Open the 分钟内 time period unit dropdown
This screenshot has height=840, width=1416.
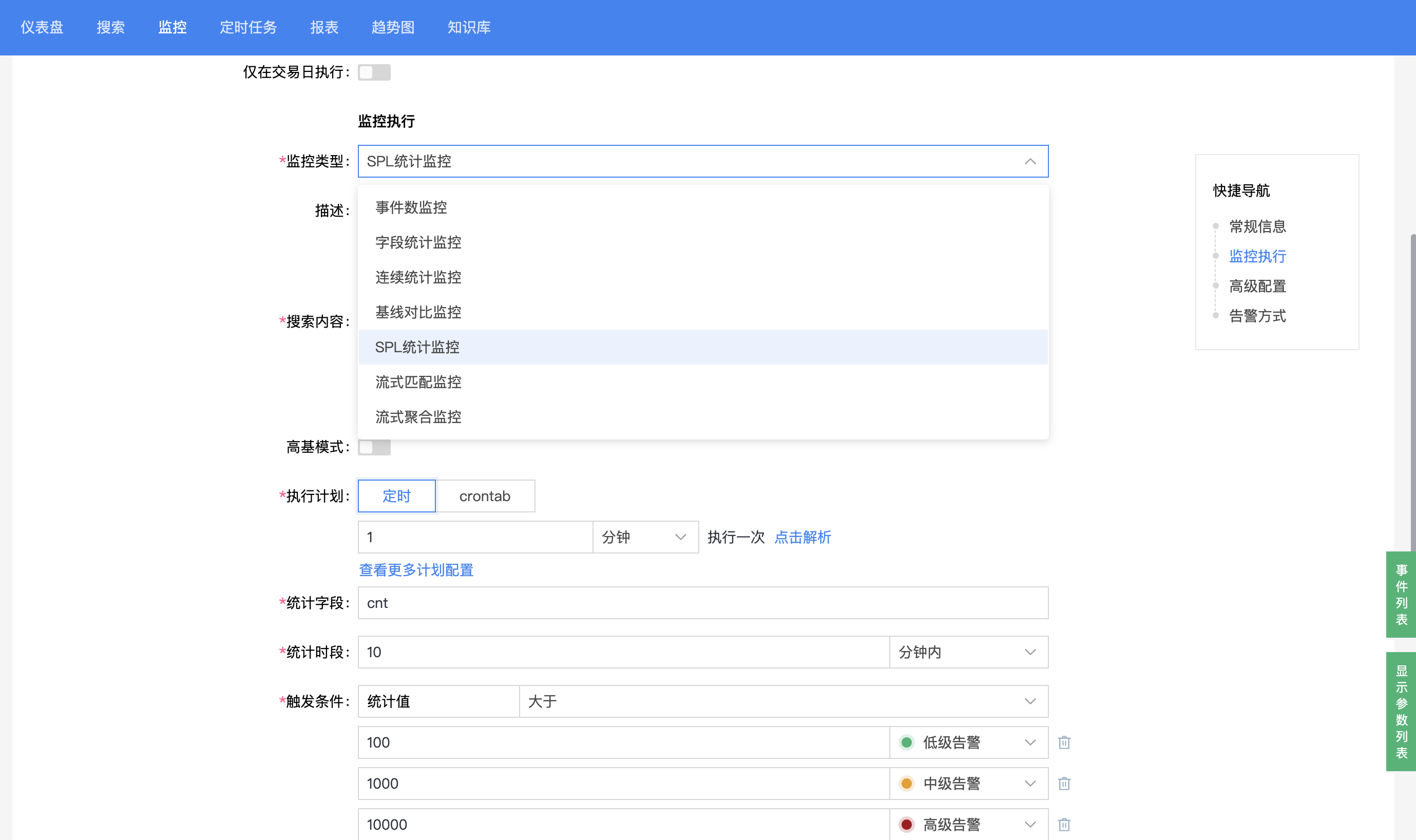pos(968,652)
